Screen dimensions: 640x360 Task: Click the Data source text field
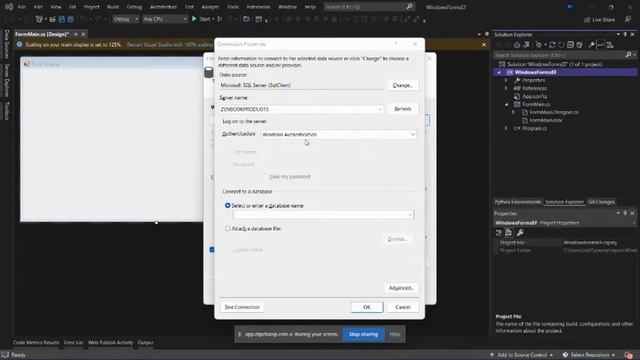pyautogui.click(x=301, y=85)
